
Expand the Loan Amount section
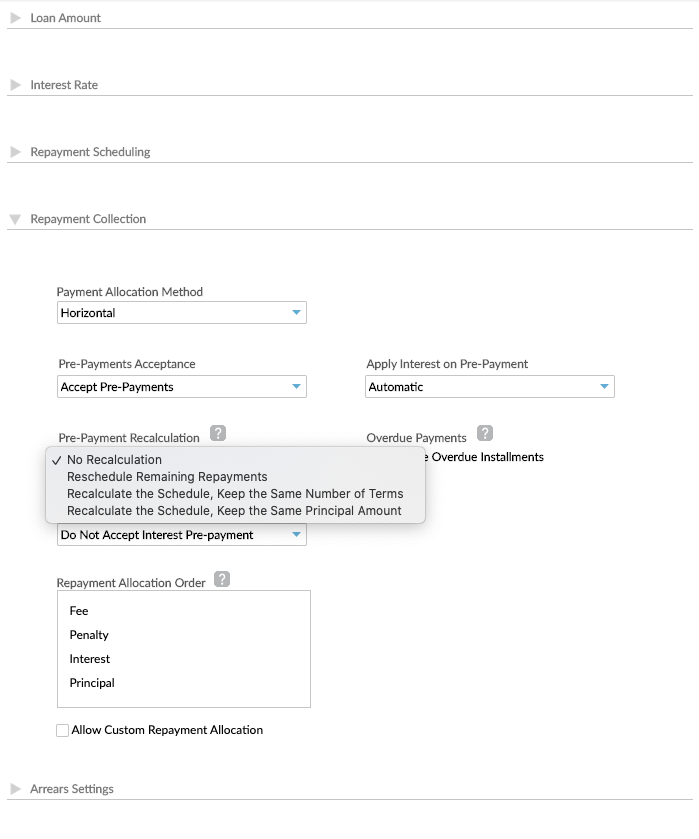click(x=15, y=17)
